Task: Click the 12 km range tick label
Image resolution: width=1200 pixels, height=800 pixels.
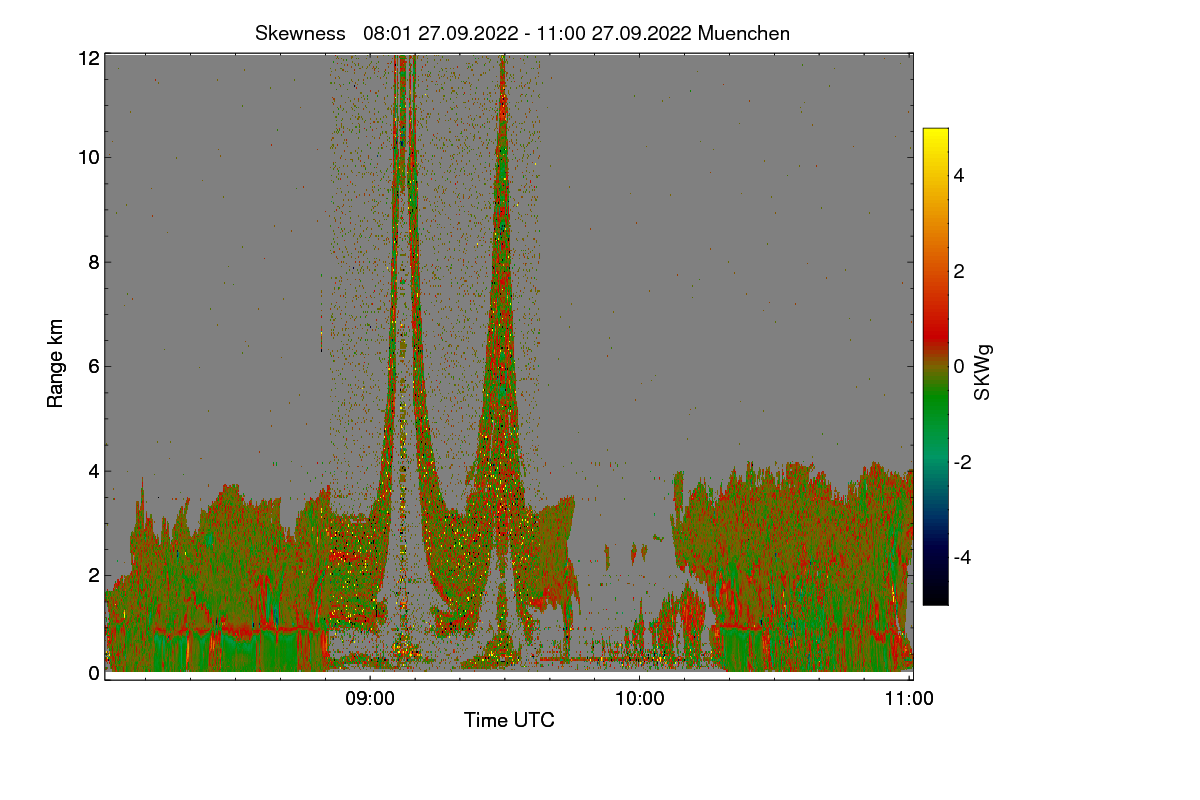Action: [89, 58]
